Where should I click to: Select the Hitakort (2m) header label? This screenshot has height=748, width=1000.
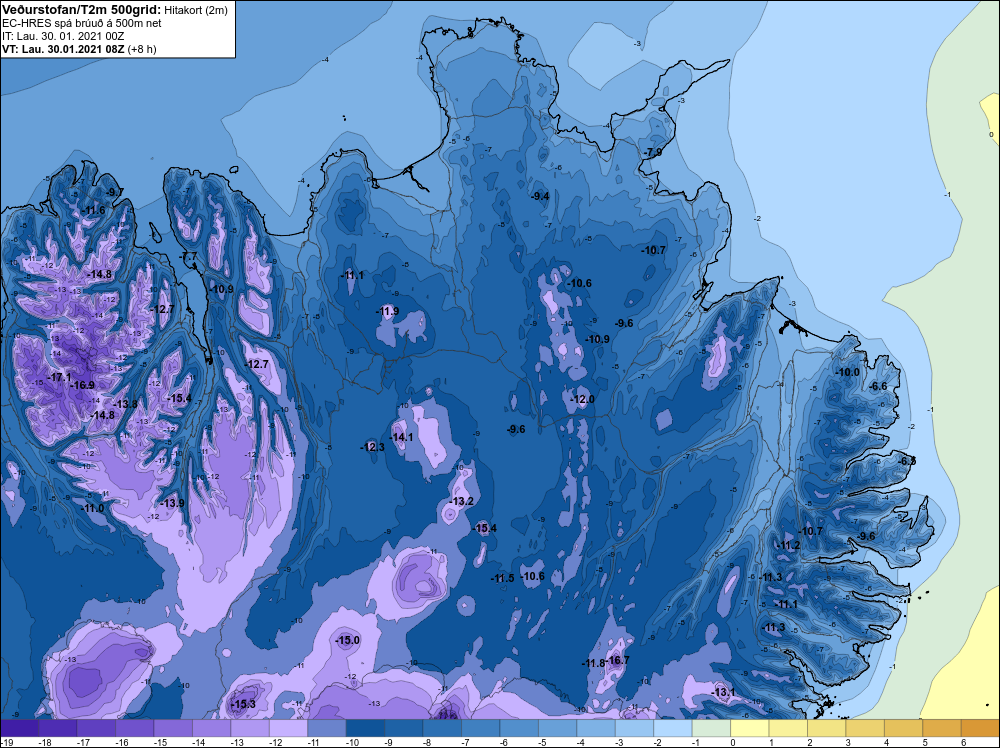[195, 10]
